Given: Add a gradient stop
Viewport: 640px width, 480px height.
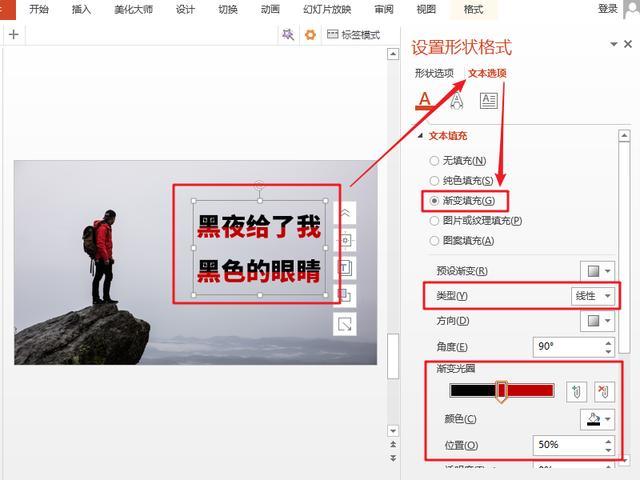Looking at the screenshot, I should click(576, 392).
